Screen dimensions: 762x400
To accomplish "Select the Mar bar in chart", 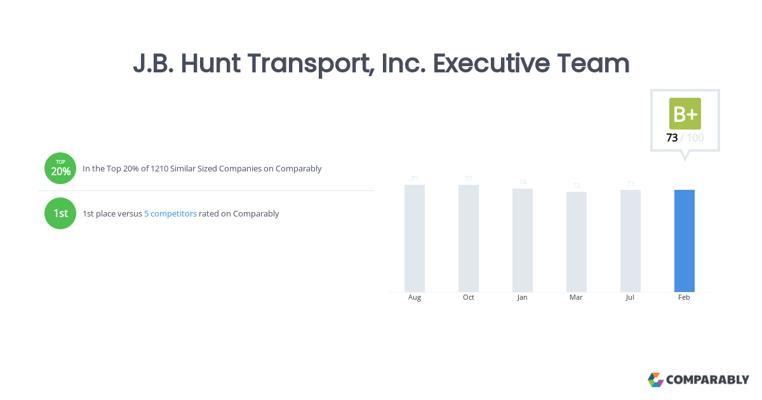I will [x=576, y=241].
